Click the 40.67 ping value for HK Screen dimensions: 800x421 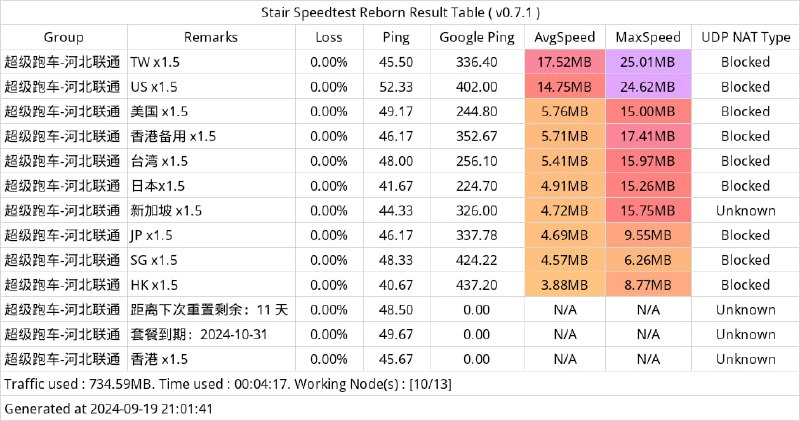pos(396,285)
